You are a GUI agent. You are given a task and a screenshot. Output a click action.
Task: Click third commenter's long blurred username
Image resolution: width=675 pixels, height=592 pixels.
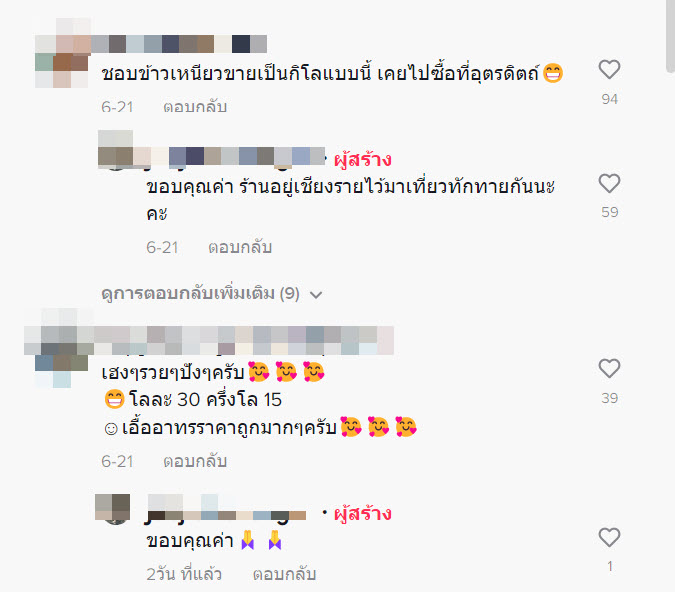pos(241,341)
